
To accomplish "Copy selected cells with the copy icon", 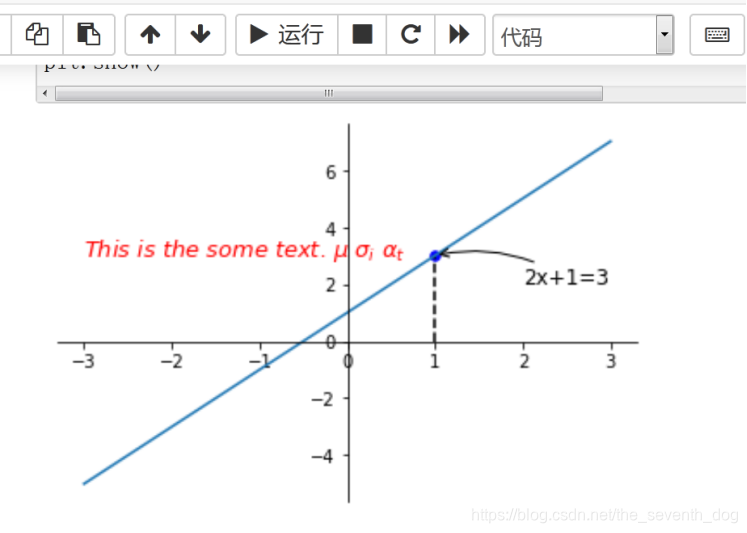I will click(x=37, y=34).
